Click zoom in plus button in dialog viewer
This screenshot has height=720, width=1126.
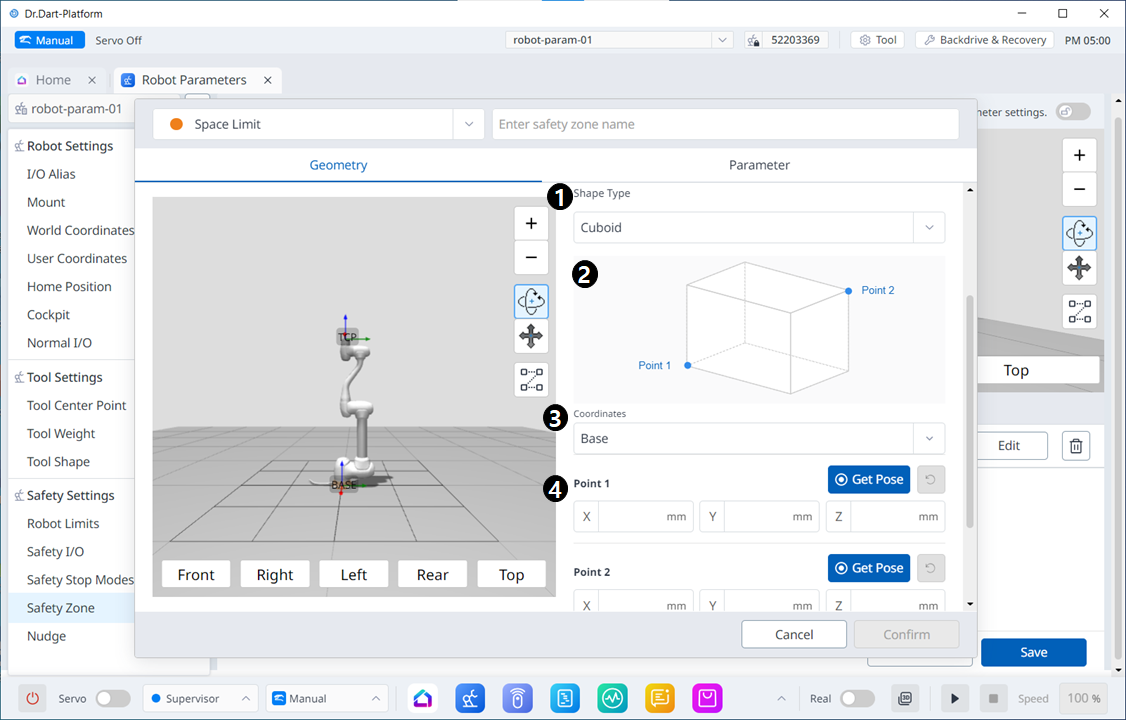click(x=531, y=224)
